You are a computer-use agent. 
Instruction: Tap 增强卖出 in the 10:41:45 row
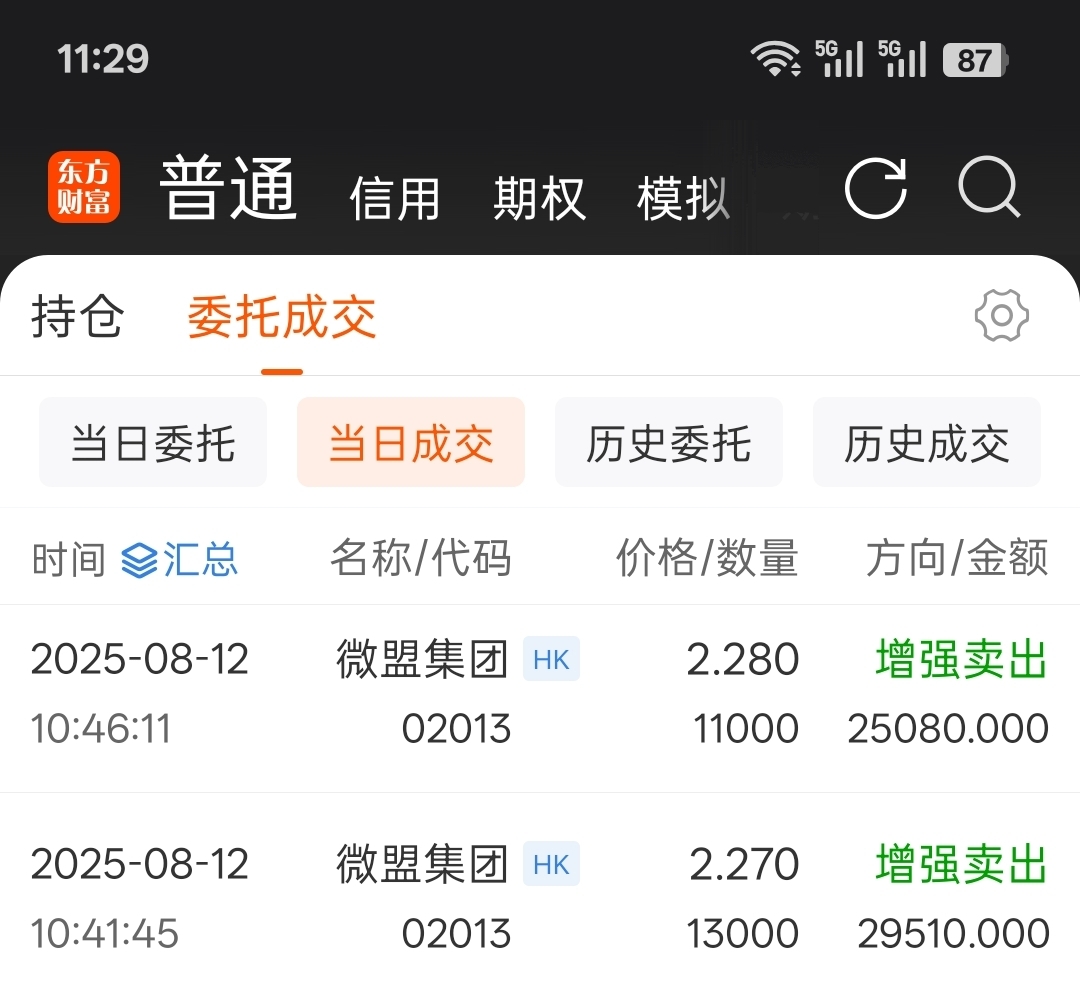click(962, 864)
